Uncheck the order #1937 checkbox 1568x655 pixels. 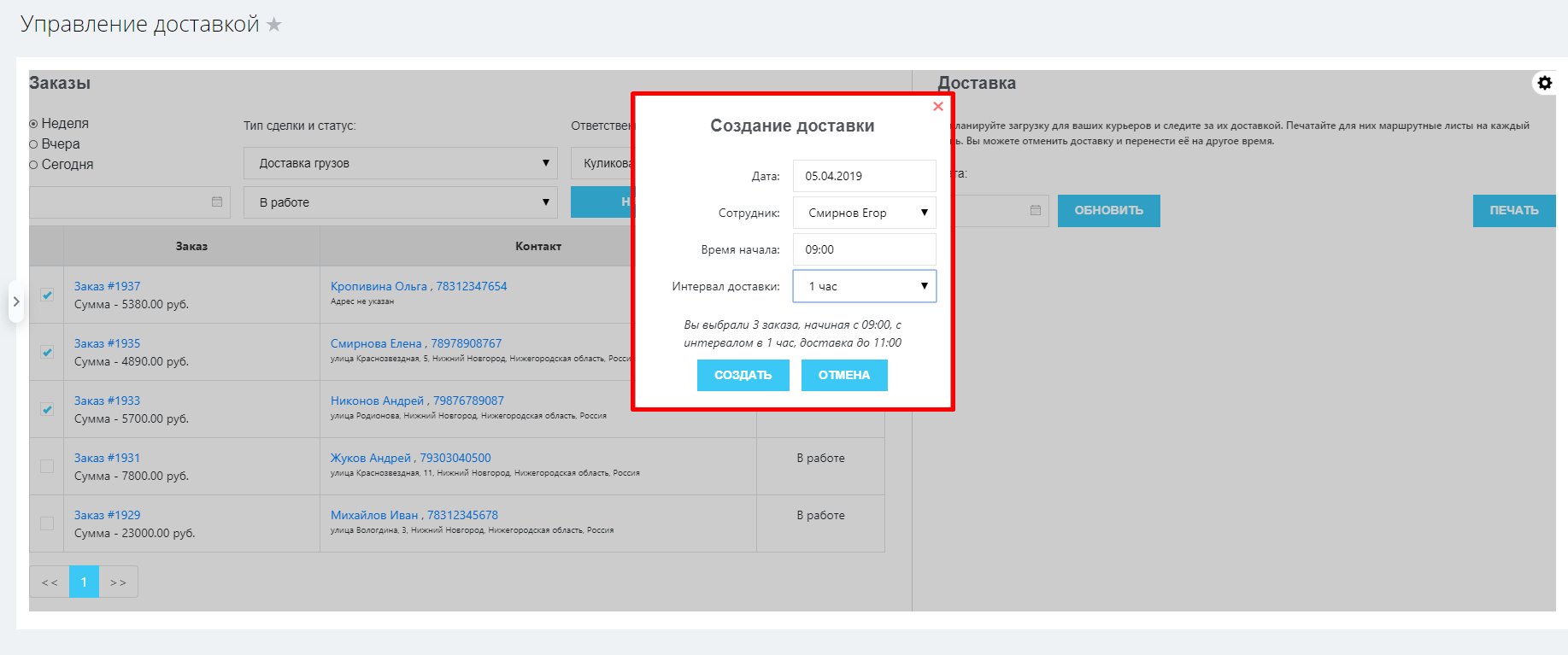pos(47,295)
